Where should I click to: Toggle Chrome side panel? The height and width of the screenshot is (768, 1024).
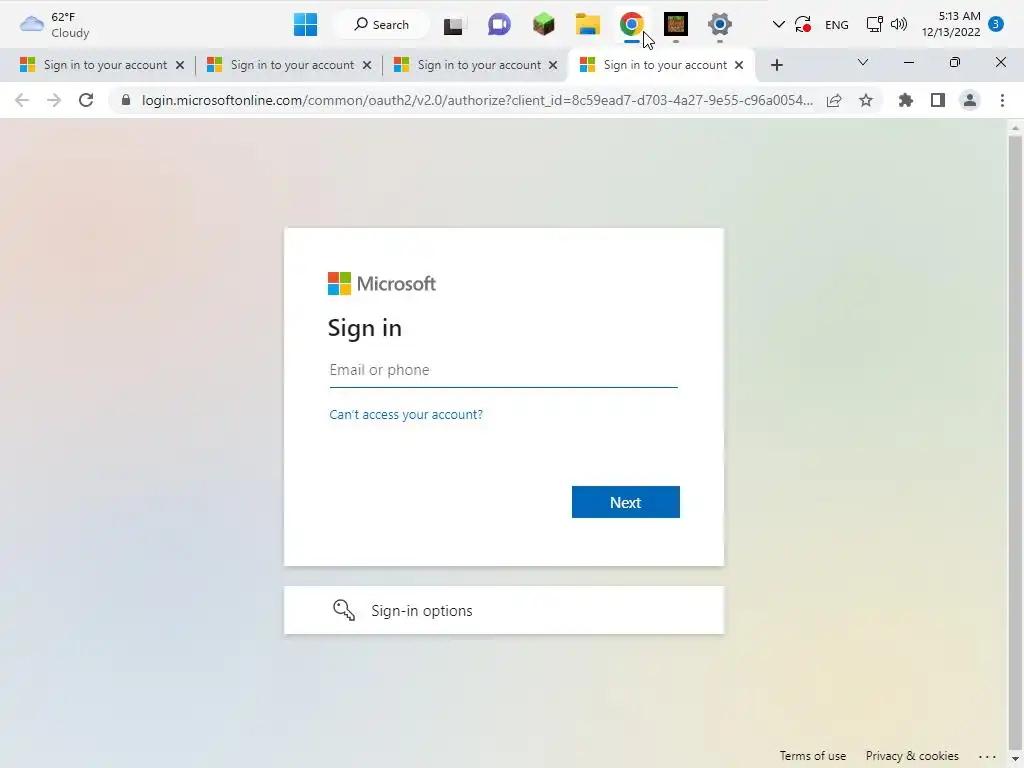(x=938, y=101)
